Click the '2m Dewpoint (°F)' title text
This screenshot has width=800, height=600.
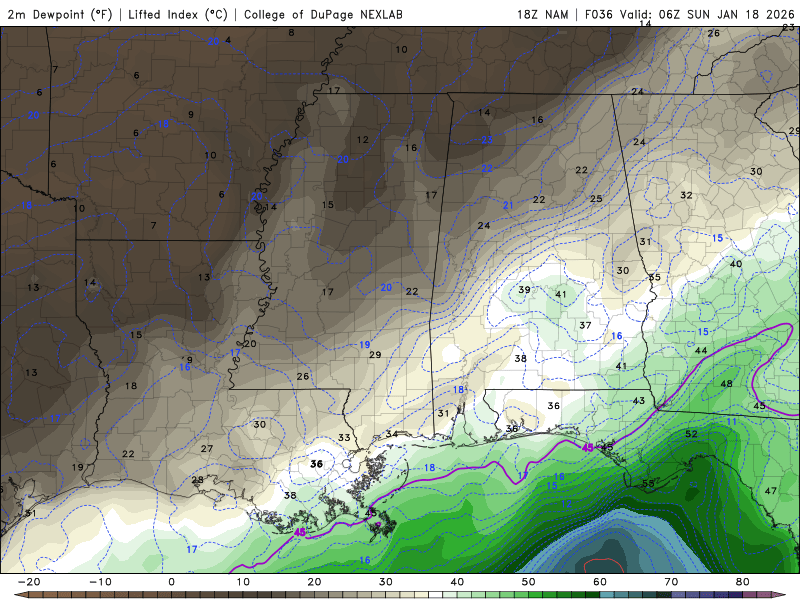pyautogui.click(x=60, y=14)
